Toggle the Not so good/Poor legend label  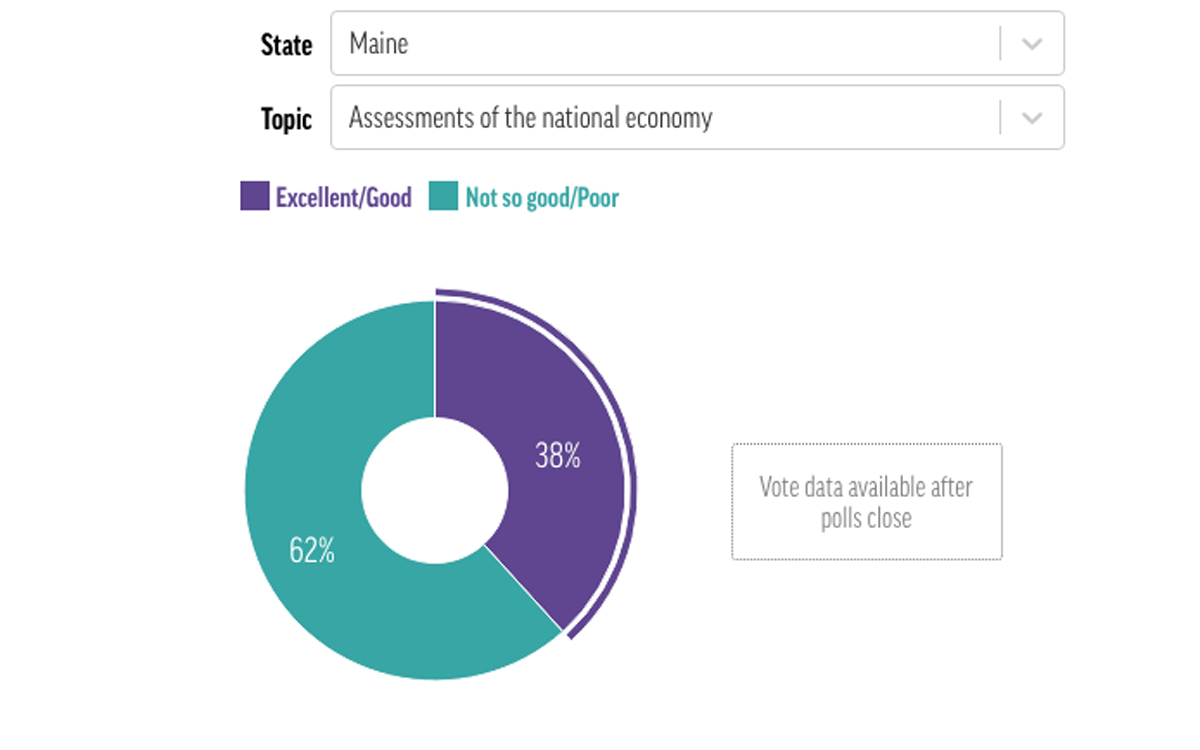[542, 197]
